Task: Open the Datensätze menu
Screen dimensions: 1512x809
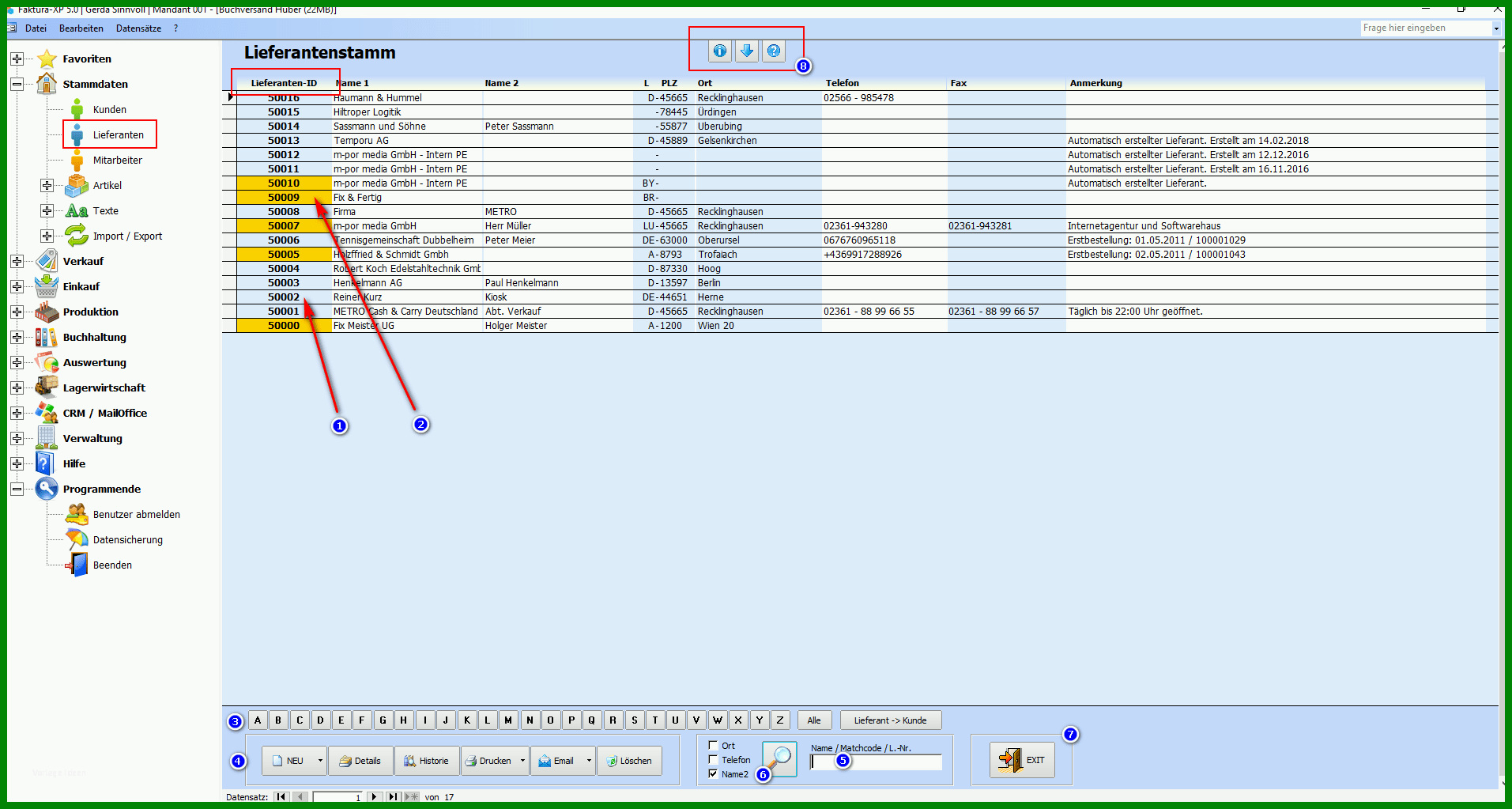Action: tap(138, 28)
